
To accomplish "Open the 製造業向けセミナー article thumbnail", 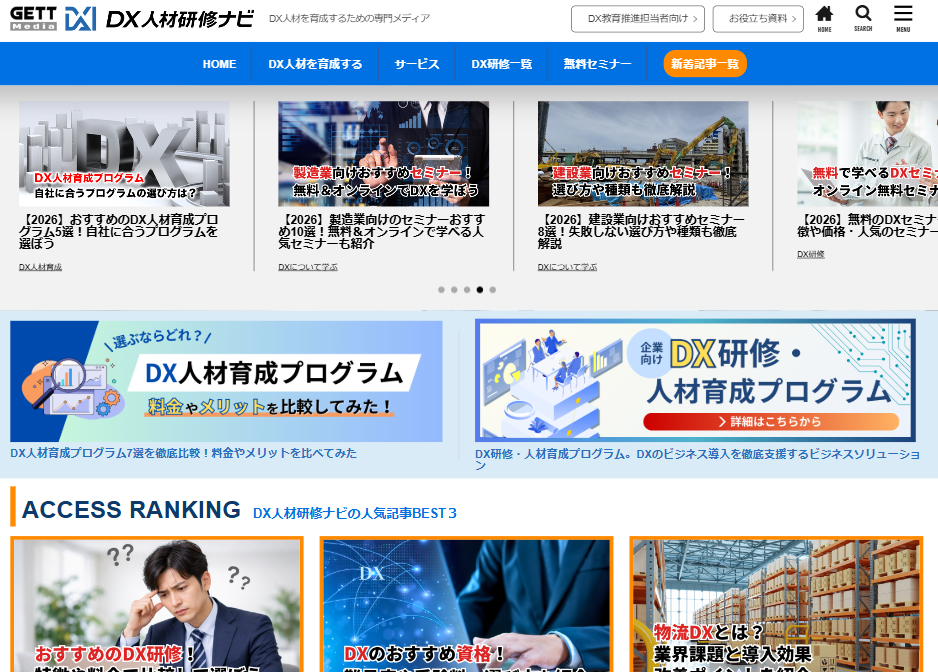I will pyautogui.click(x=383, y=154).
